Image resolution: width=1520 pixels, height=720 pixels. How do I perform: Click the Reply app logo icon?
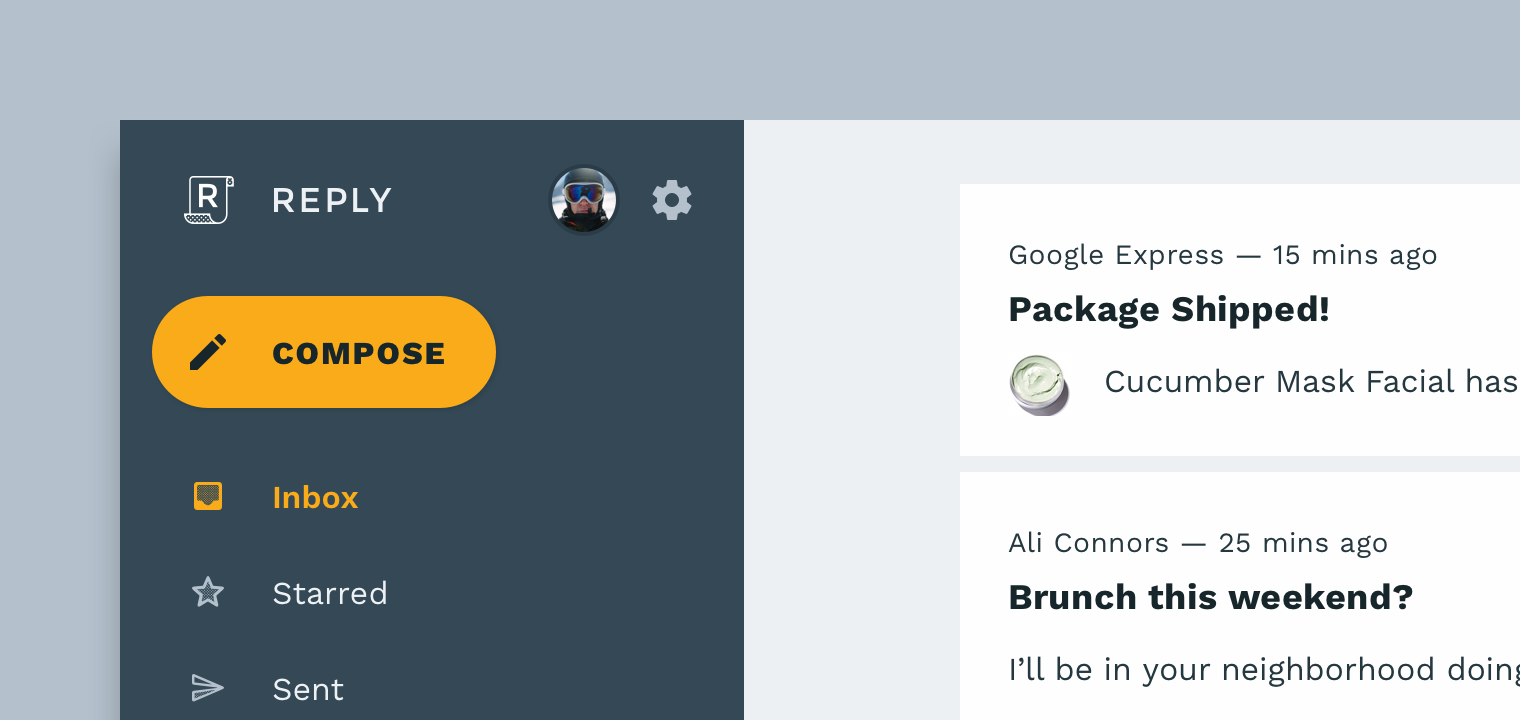207,199
